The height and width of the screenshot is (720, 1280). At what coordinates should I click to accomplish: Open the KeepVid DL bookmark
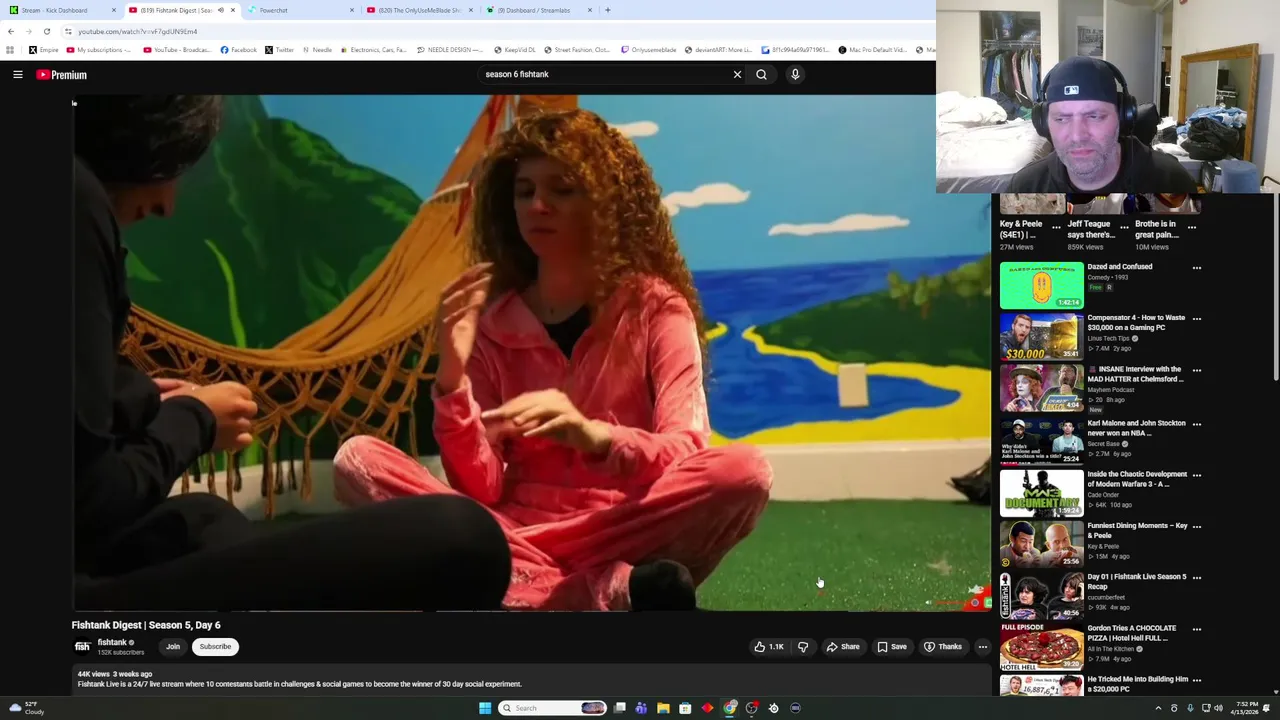(x=514, y=50)
